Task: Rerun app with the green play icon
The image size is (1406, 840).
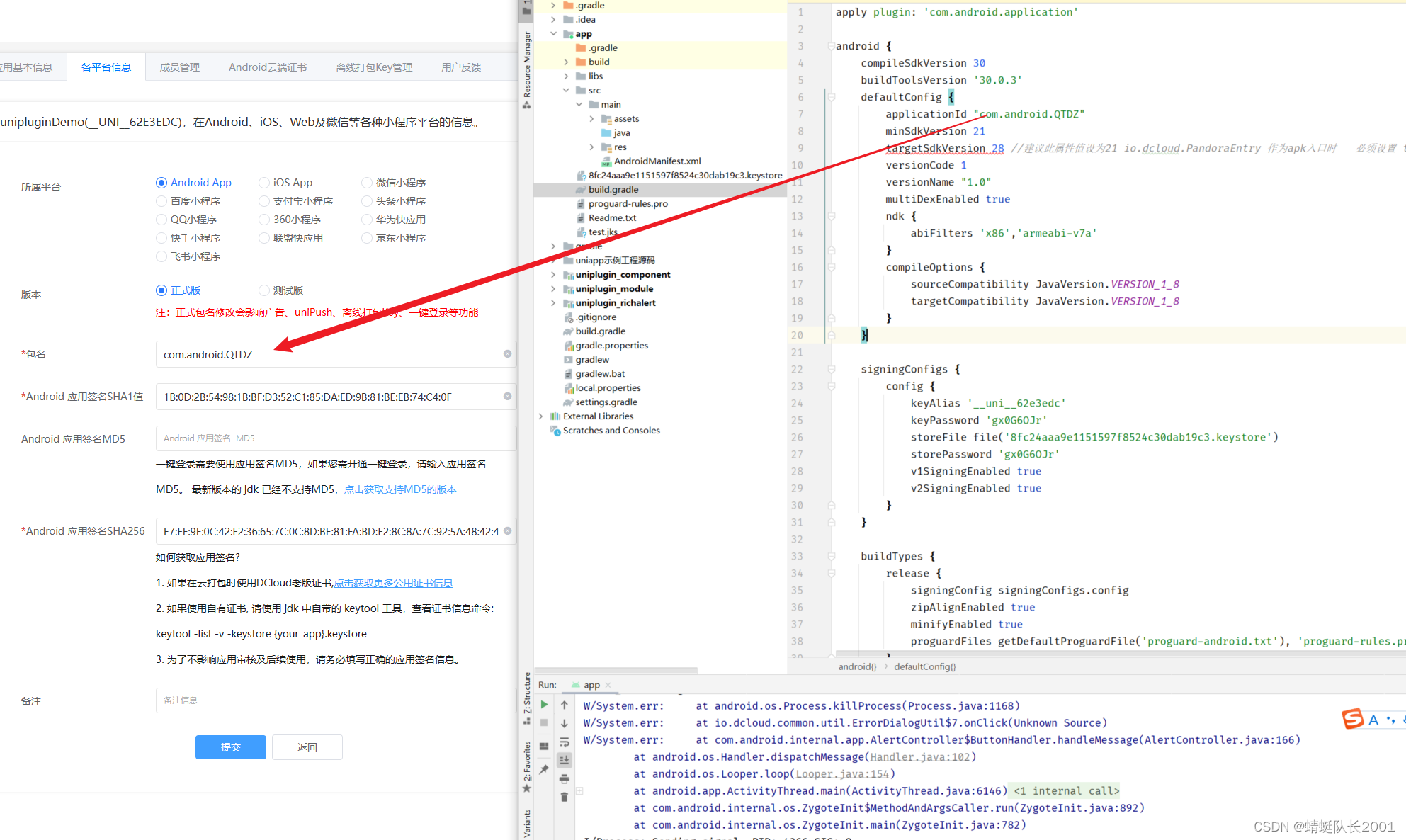Action: click(x=544, y=705)
